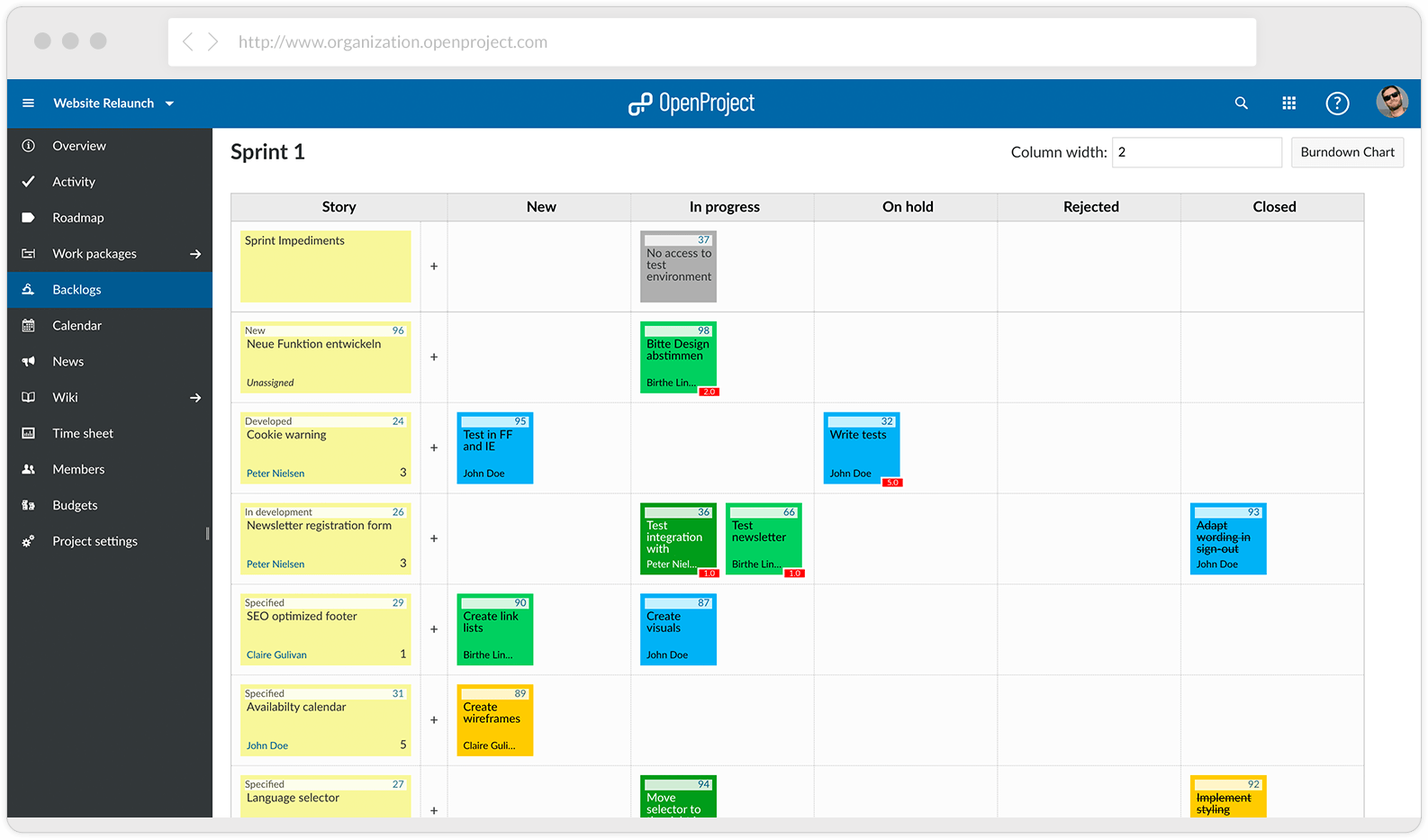This screenshot has width=1428, height=840.
Task: Click the Column width input field
Action: pos(1196,152)
